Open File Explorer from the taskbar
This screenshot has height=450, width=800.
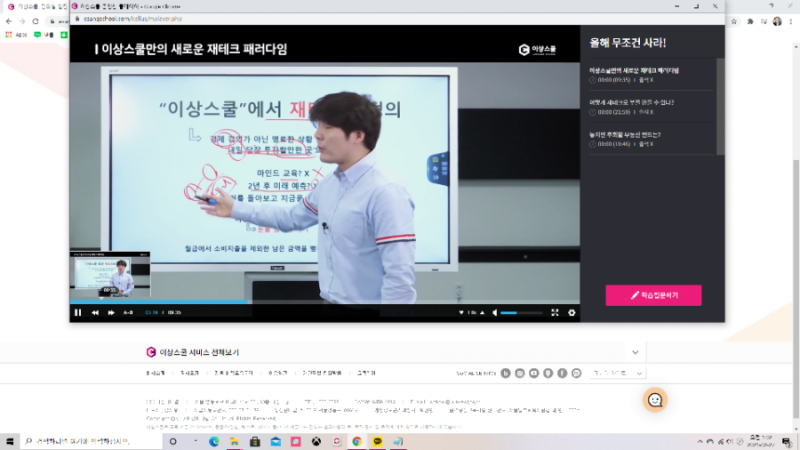point(234,441)
